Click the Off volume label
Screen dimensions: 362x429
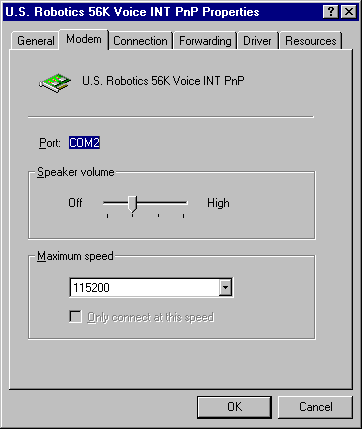[x=75, y=203]
